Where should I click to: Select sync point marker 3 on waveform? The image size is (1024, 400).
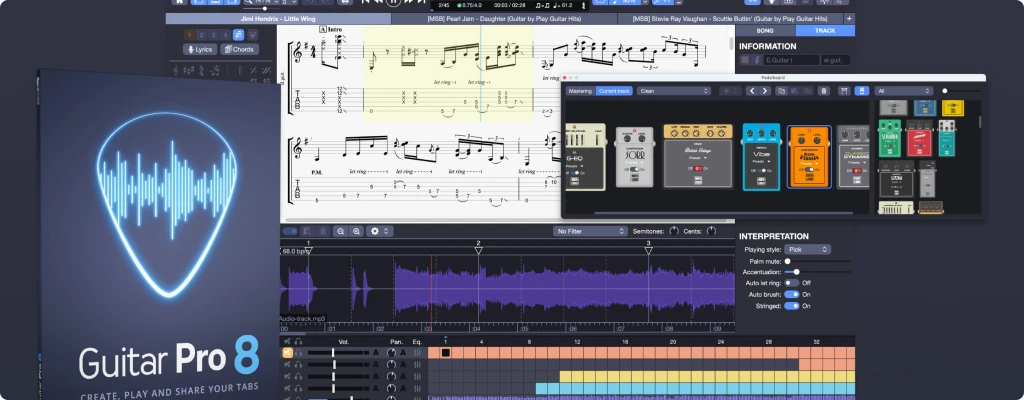coord(648,250)
